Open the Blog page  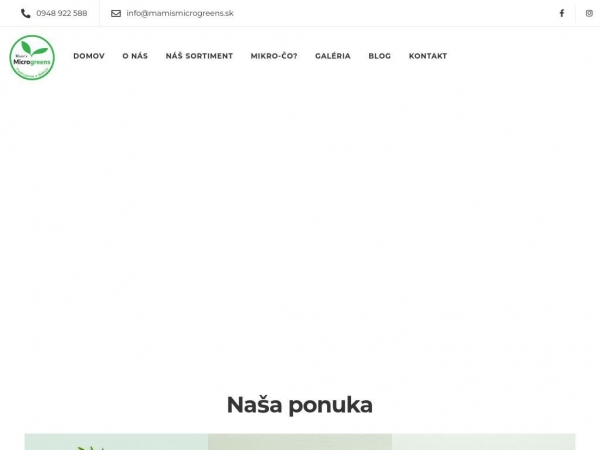pyautogui.click(x=379, y=56)
